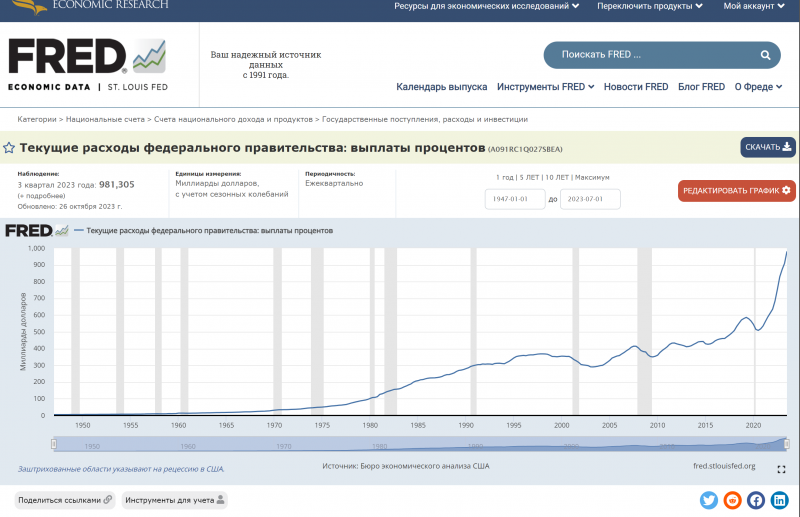Click the range slider's left handle
The height and width of the screenshot is (517, 800).
pyautogui.click(x=53, y=444)
